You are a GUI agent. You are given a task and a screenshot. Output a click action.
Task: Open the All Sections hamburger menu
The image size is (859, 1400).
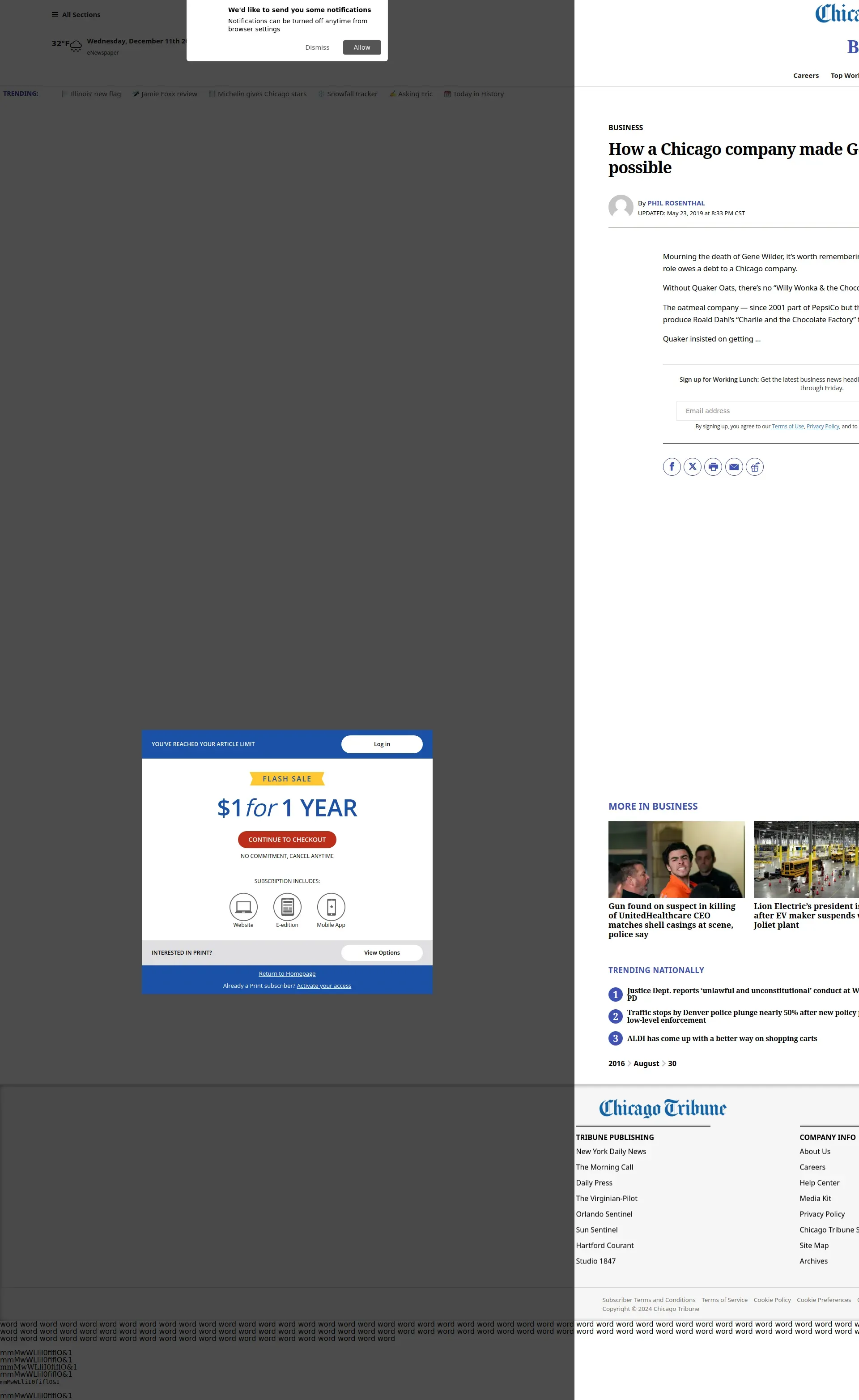[x=76, y=15]
